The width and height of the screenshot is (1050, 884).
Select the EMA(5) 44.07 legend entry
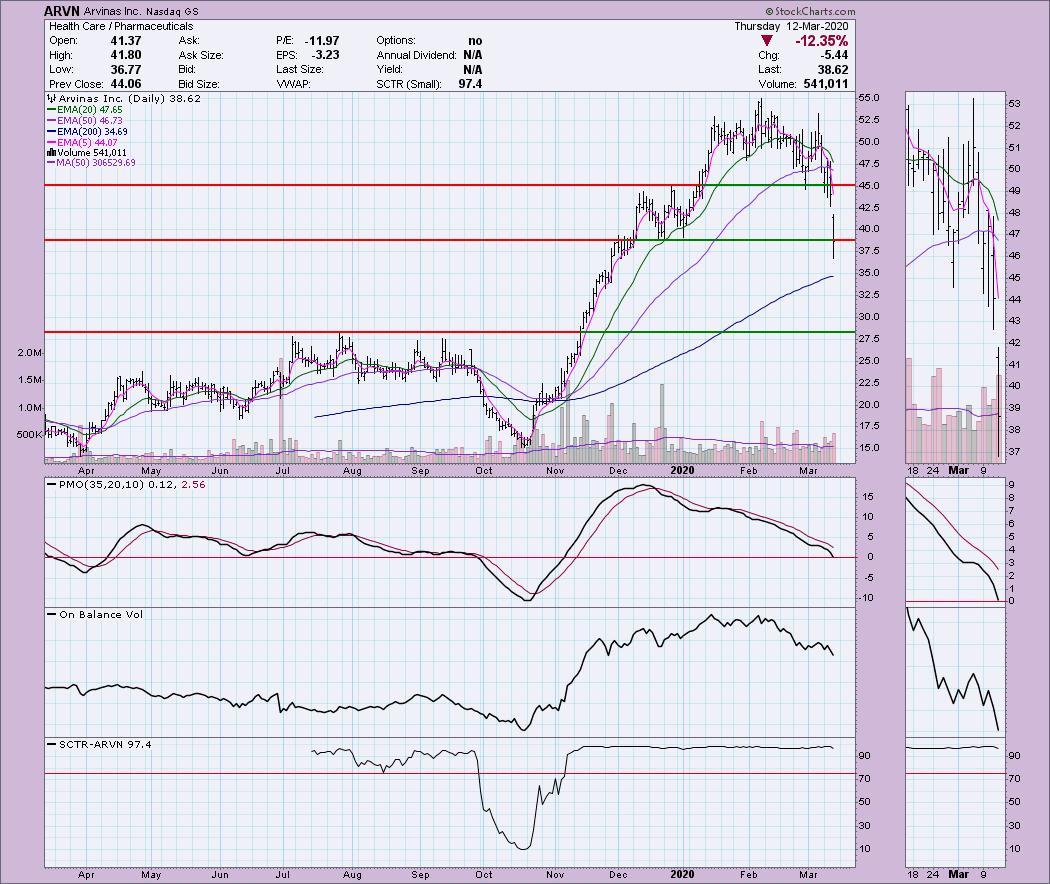82,143
